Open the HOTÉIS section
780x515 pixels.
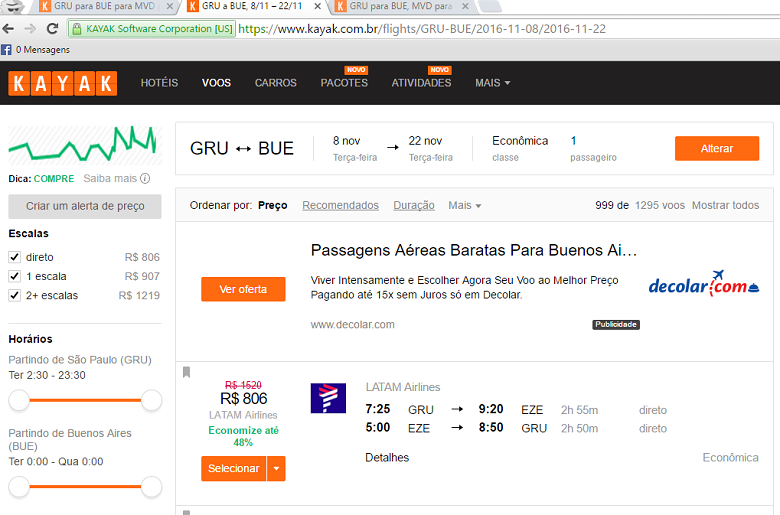[159, 83]
